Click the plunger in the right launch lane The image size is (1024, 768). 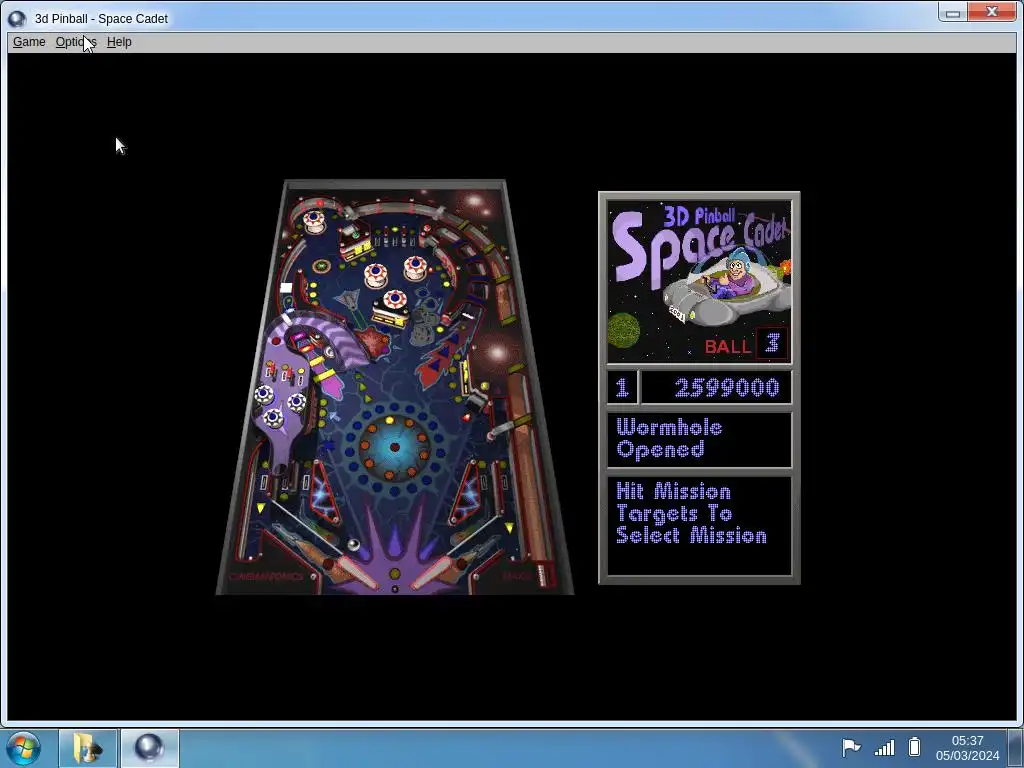[543, 573]
